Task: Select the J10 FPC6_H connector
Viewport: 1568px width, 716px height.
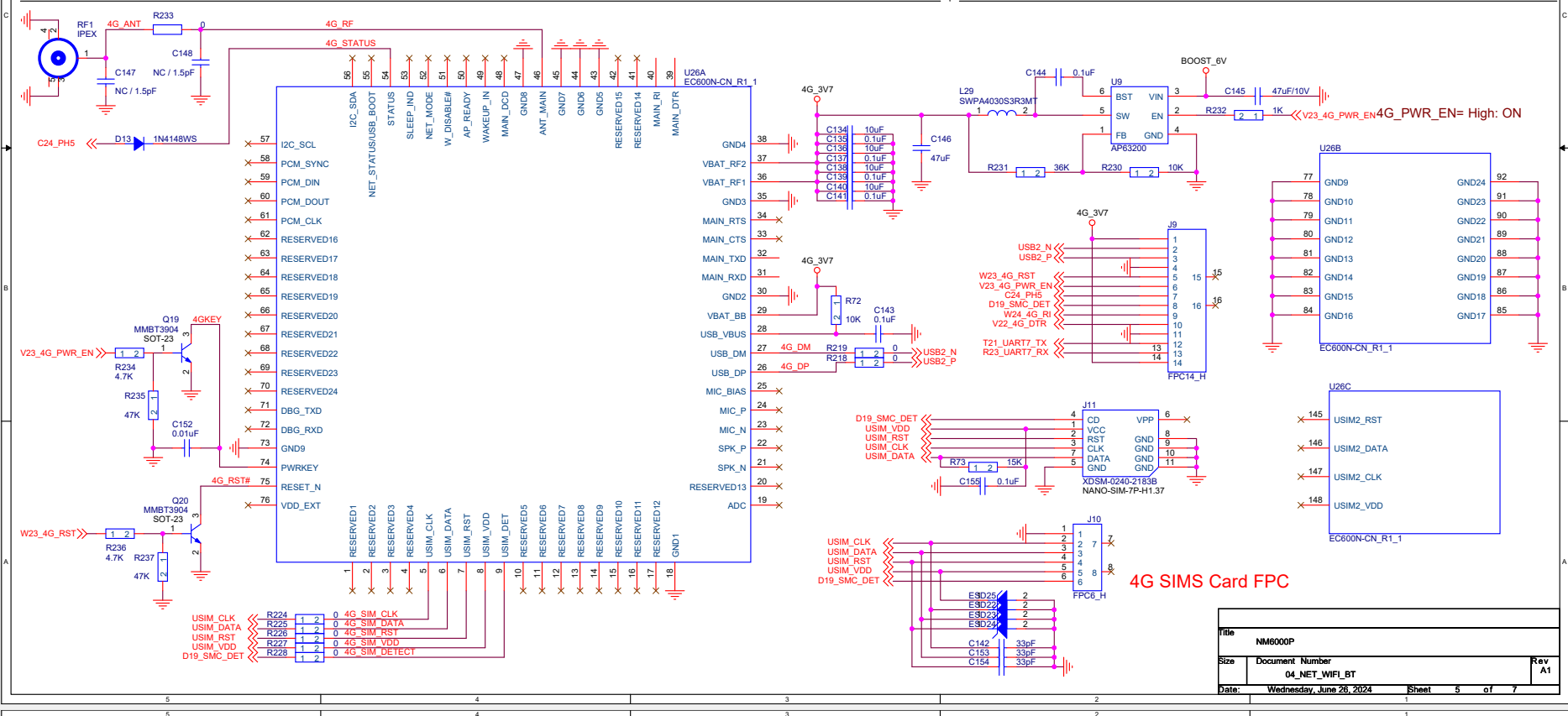Action: click(1088, 557)
